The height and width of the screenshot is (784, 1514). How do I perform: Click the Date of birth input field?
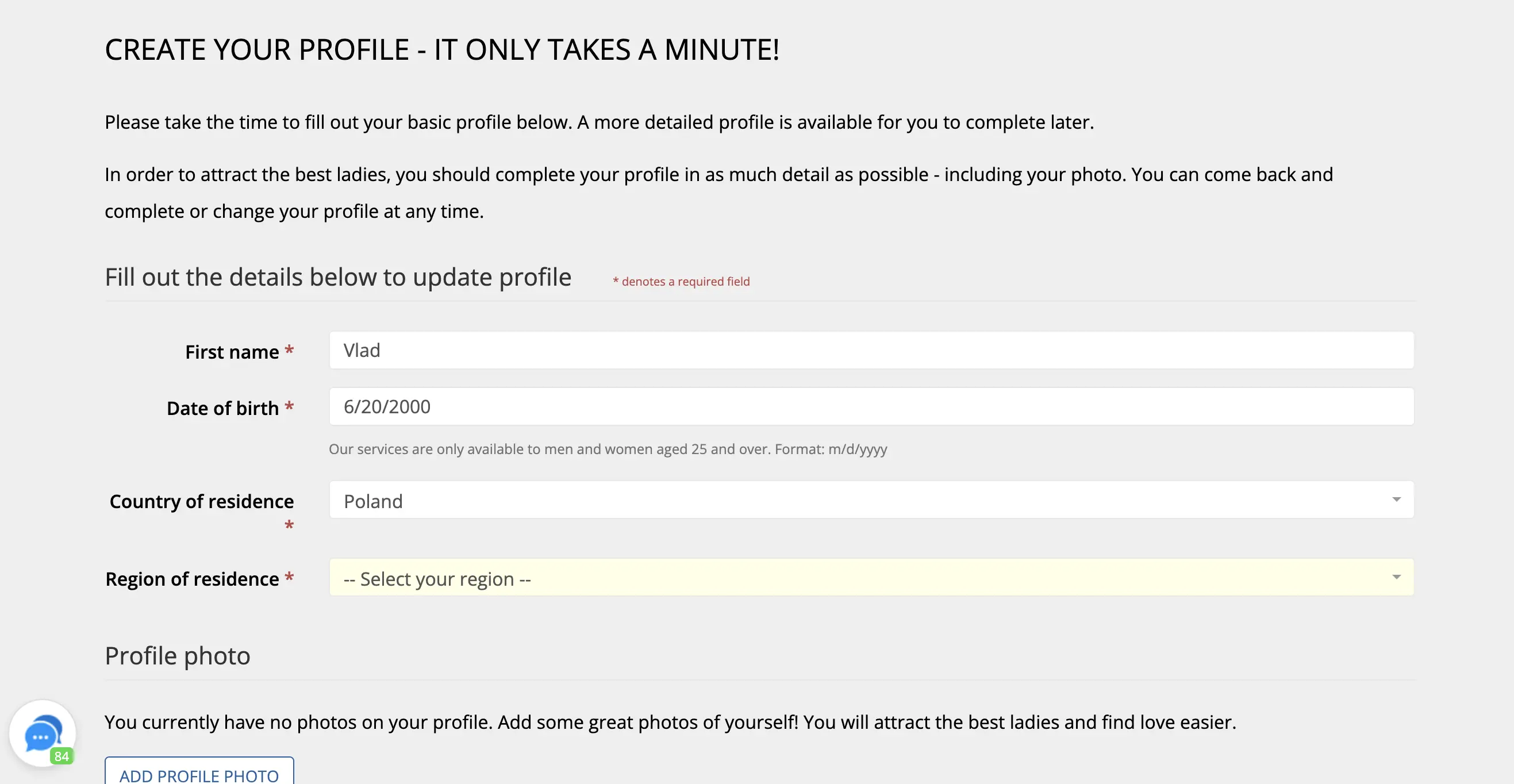coord(871,407)
